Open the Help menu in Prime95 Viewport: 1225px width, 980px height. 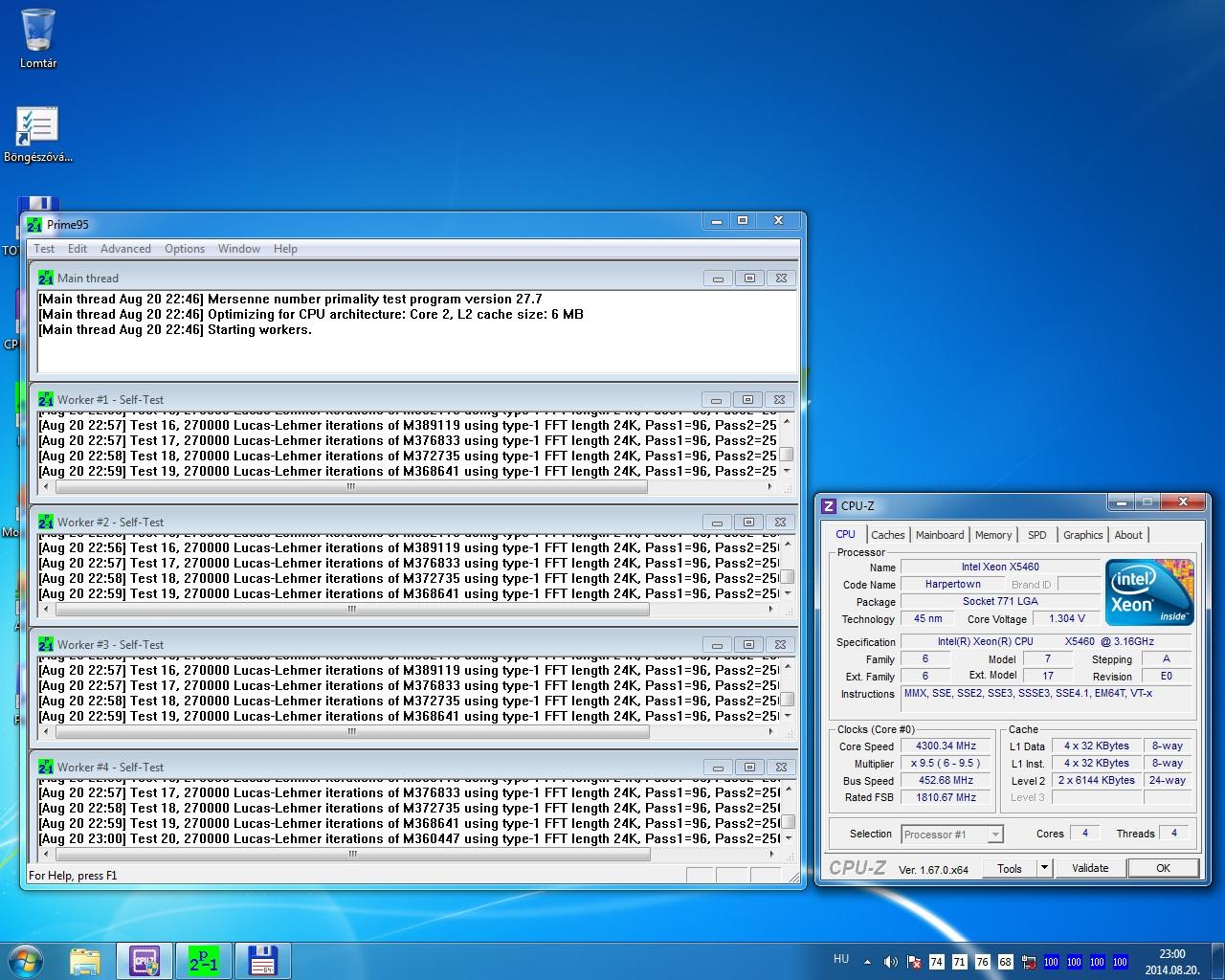click(285, 248)
